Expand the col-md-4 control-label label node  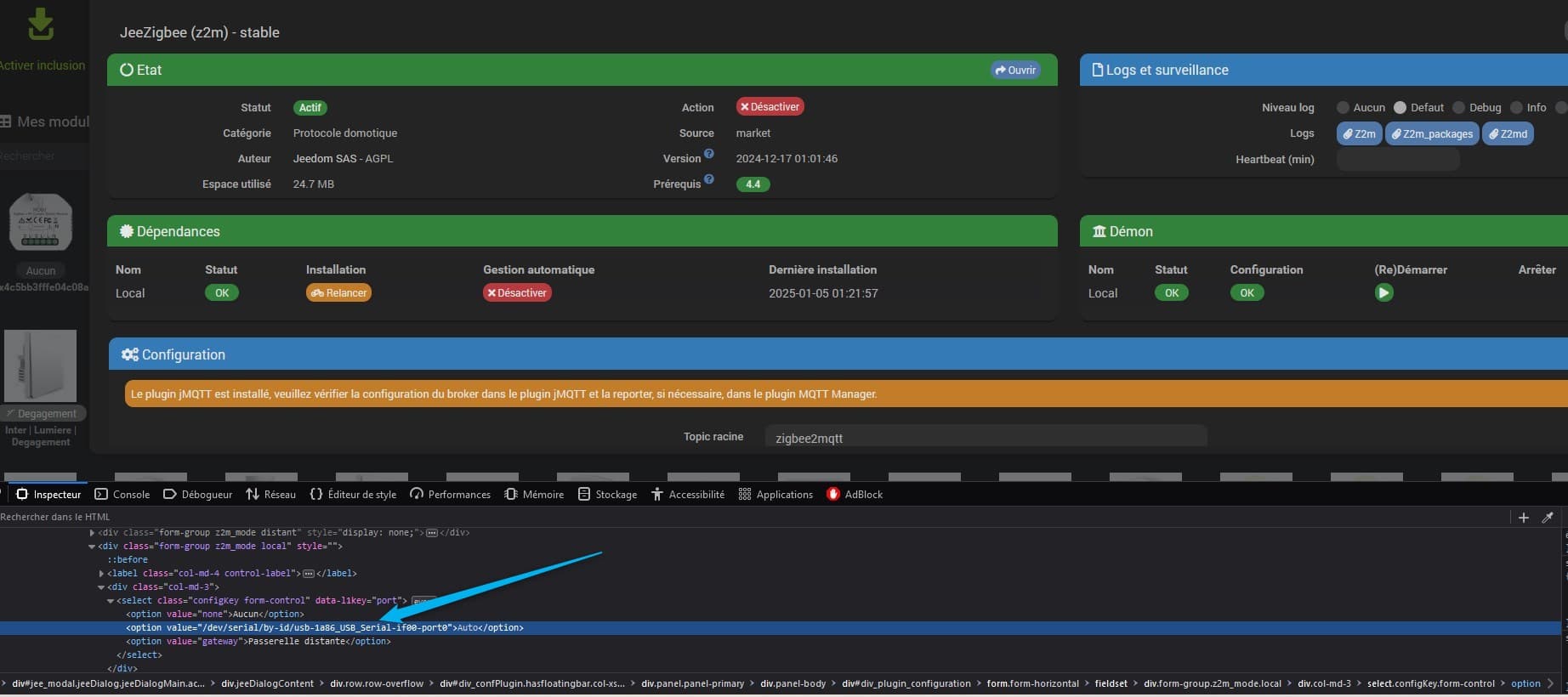pyautogui.click(x=101, y=574)
